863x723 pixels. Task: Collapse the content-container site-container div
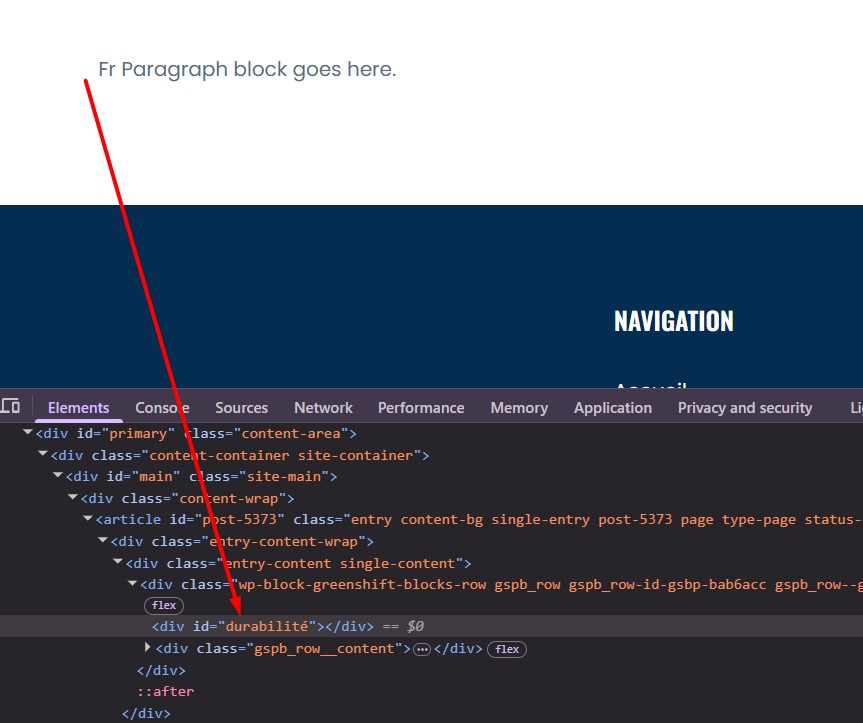point(42,454)
